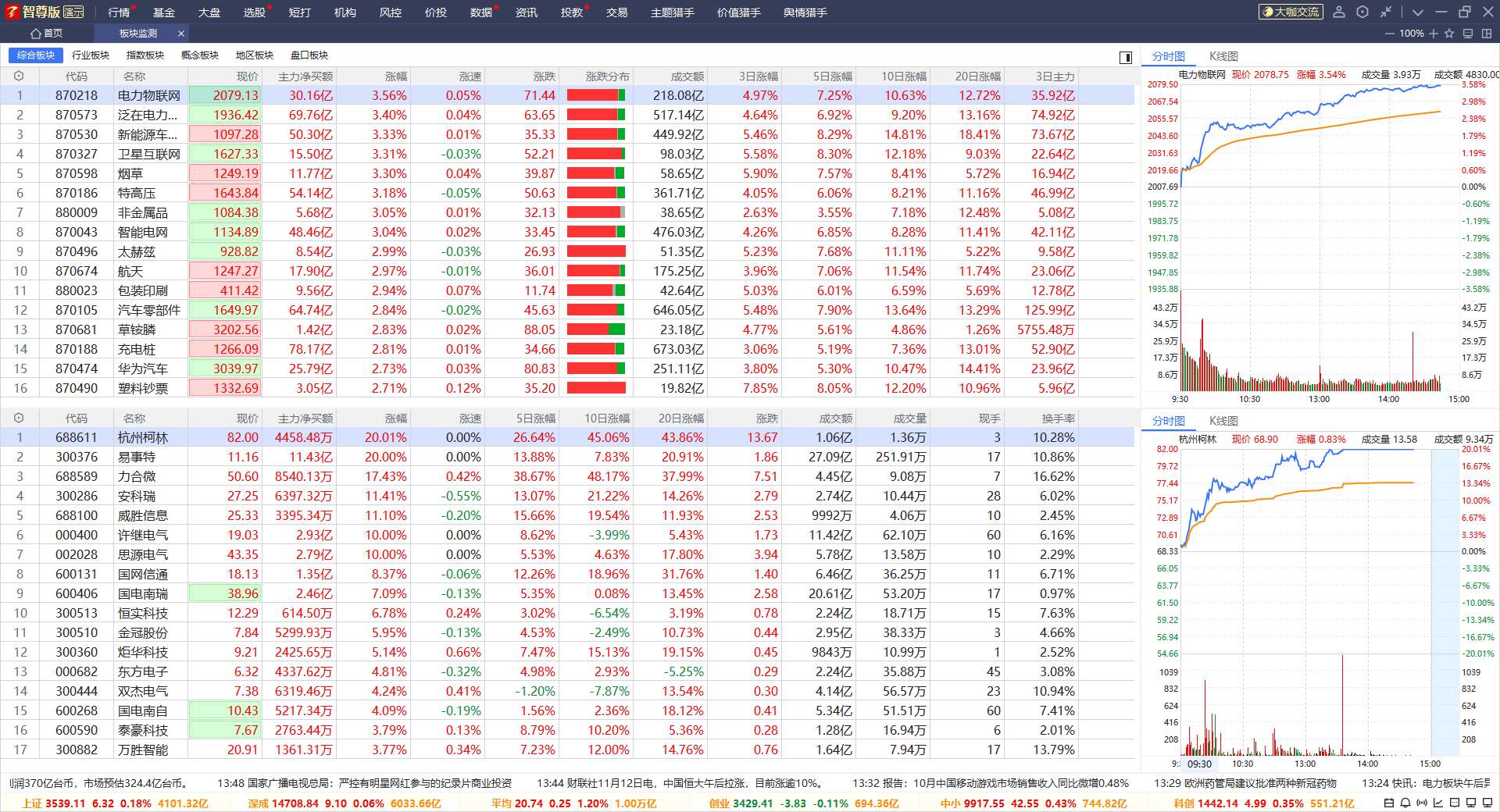The image size is (1500, 812).
Task: Click the star favorite icon
Action: 1449,34
